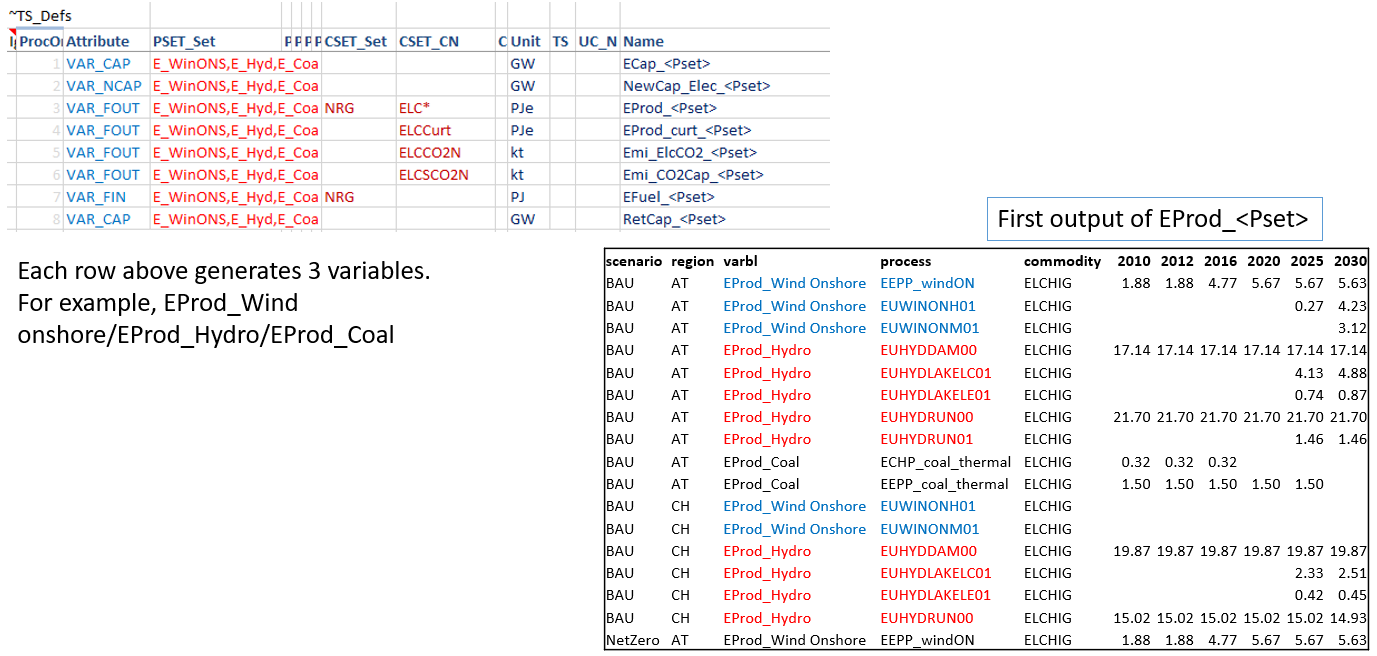Select the PJ unit cell in the VAR_FIN row
The width and height of the screenshot is (1377, 656).
[519, 197]
